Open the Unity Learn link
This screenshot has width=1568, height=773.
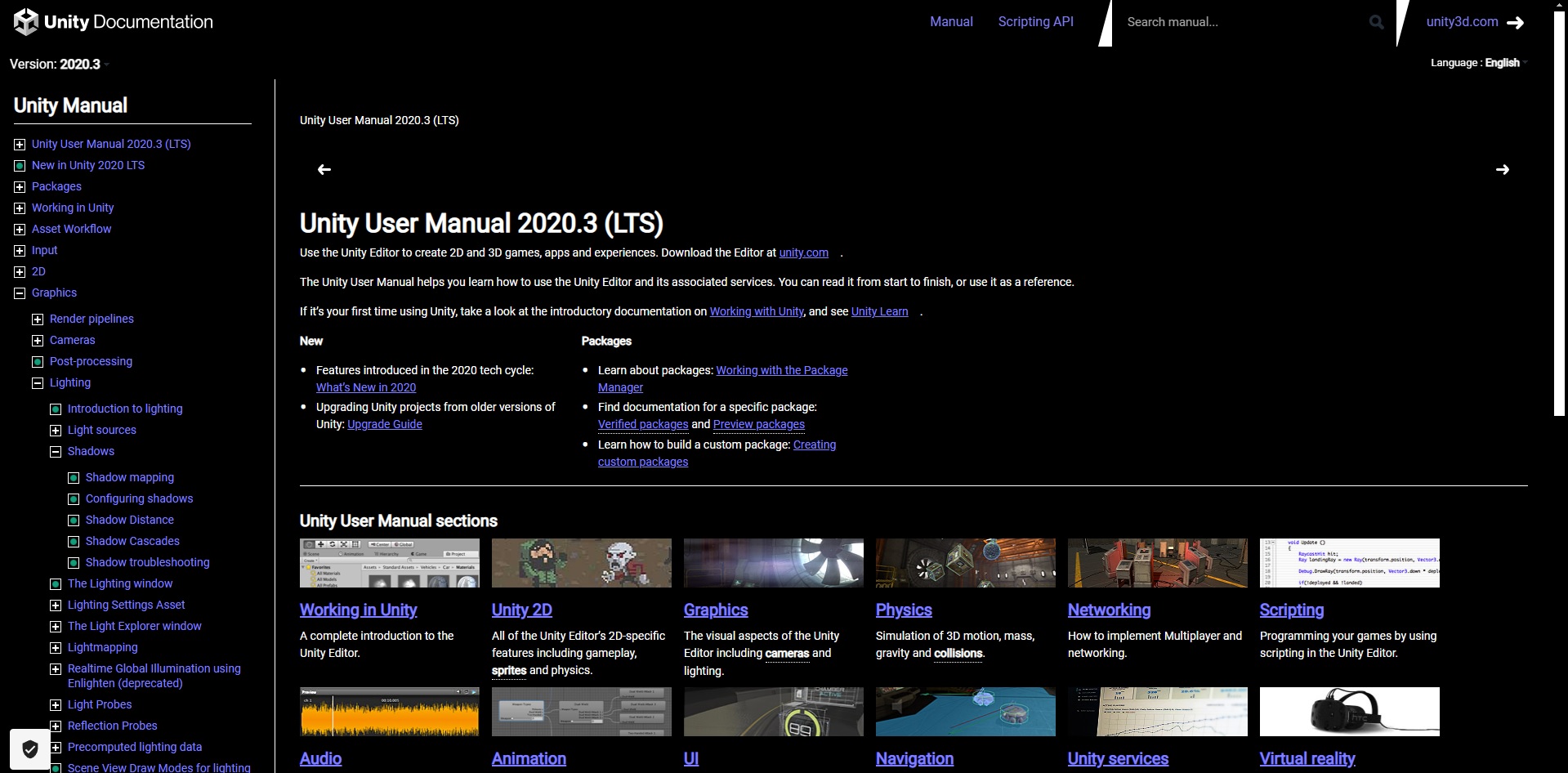click(879, 312)
